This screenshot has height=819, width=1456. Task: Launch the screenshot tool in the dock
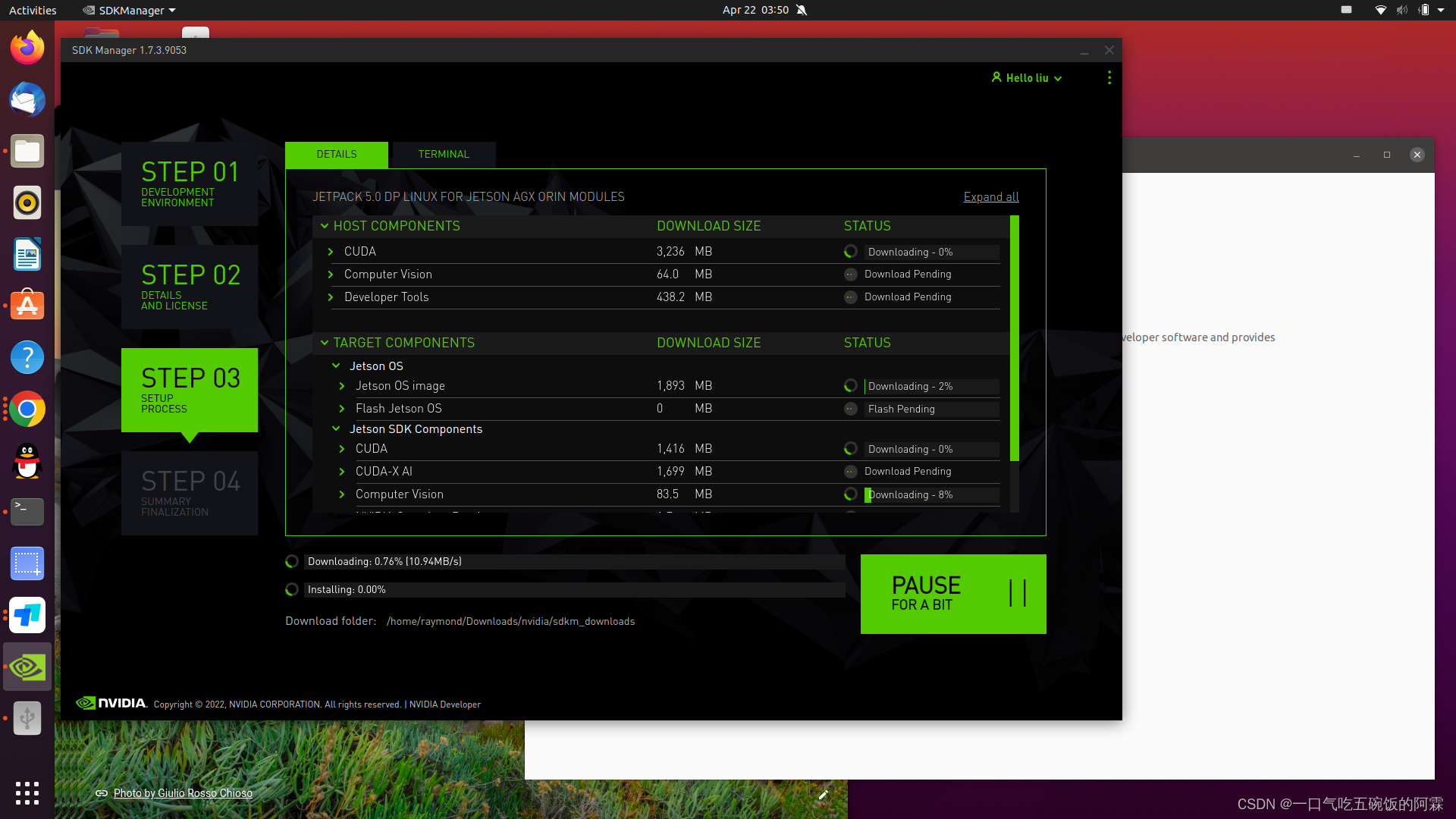pyautogui.click(x=27, y=563)
